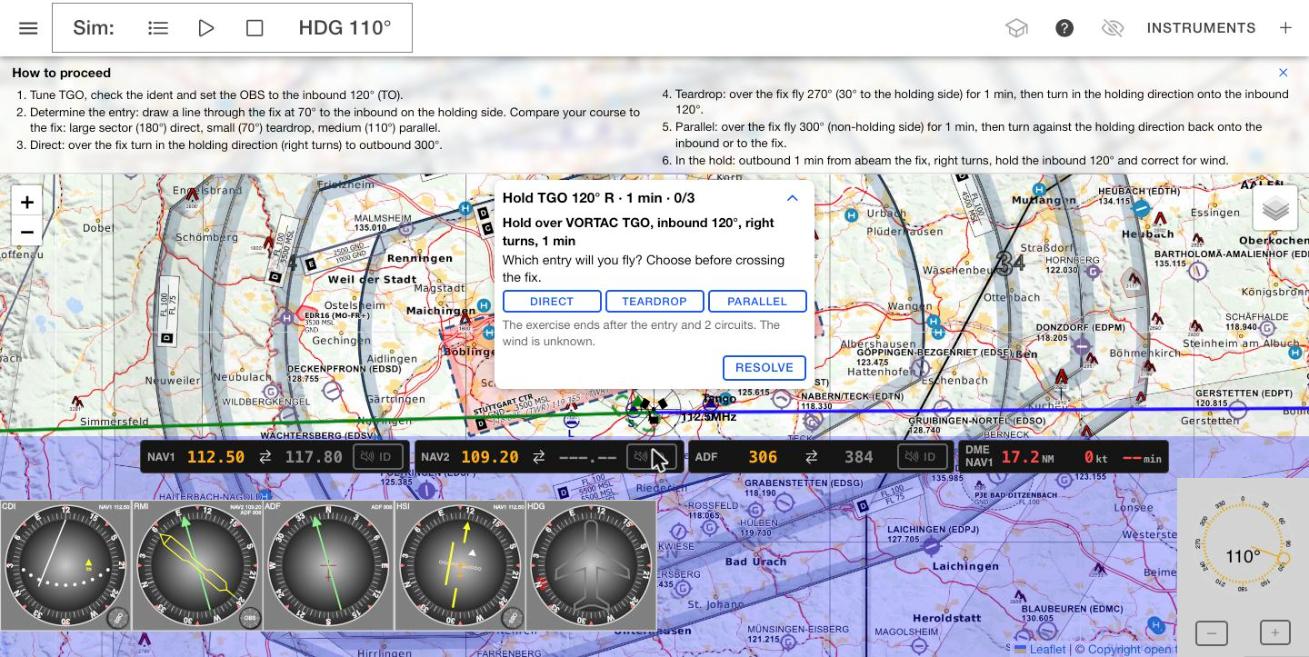Decrease heading with the minus stepper

pos(1212,633)
